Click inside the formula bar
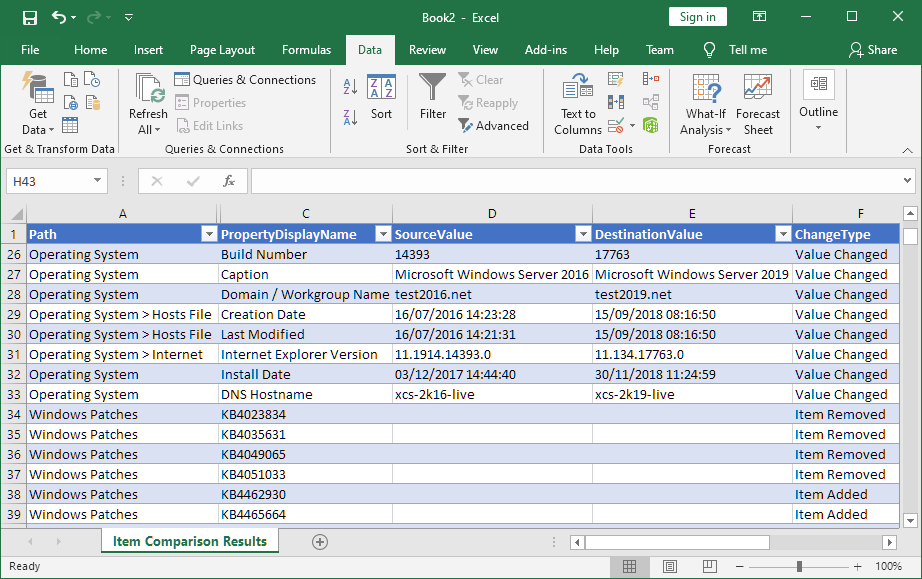Screen dimensions: 922x579 [576, 181]
